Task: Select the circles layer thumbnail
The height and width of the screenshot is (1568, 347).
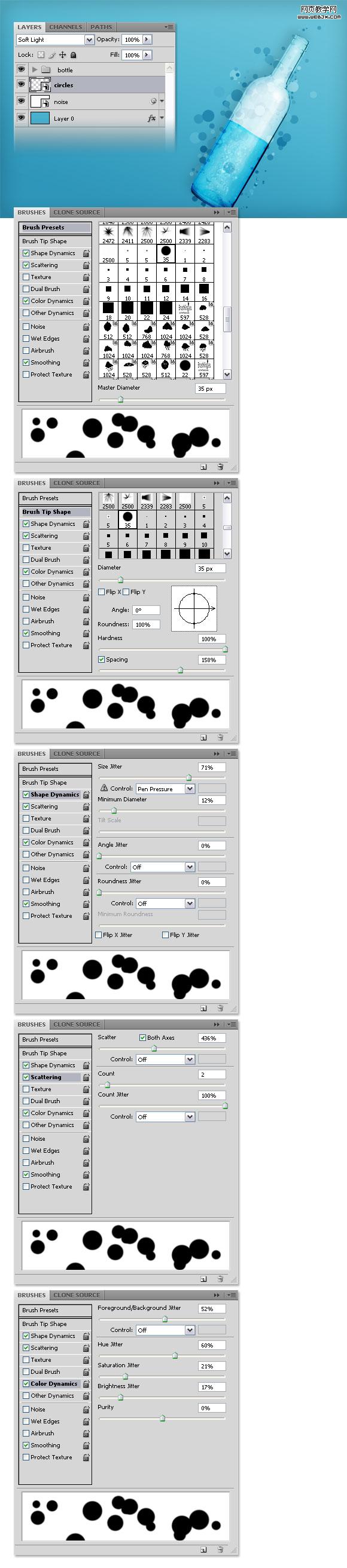Action: click(39, 85)
